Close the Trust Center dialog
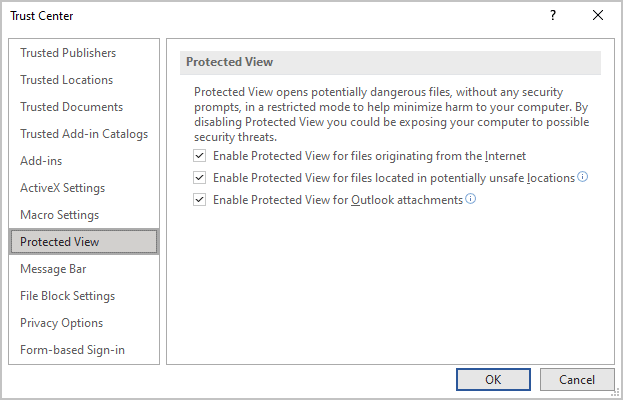 click(598, 15)
